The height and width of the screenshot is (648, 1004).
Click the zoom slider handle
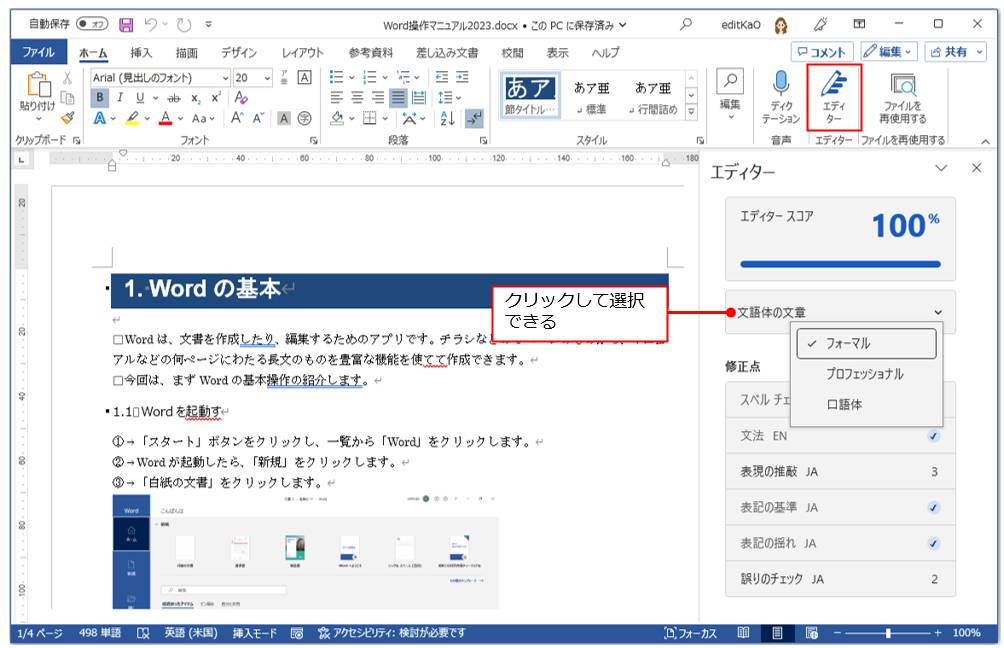pyautogui.click(x=888, y=633)
